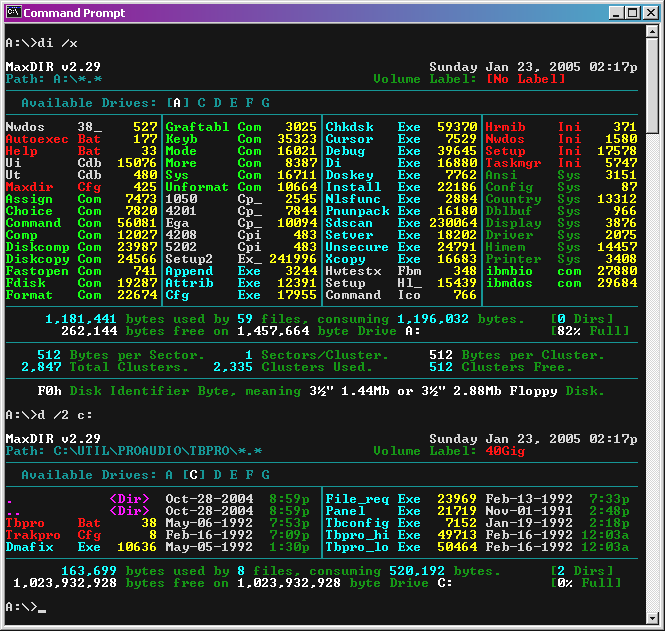Click '[C]' in second Available Drives line
The width and height of the screenshot is (665, 631).
193,475
